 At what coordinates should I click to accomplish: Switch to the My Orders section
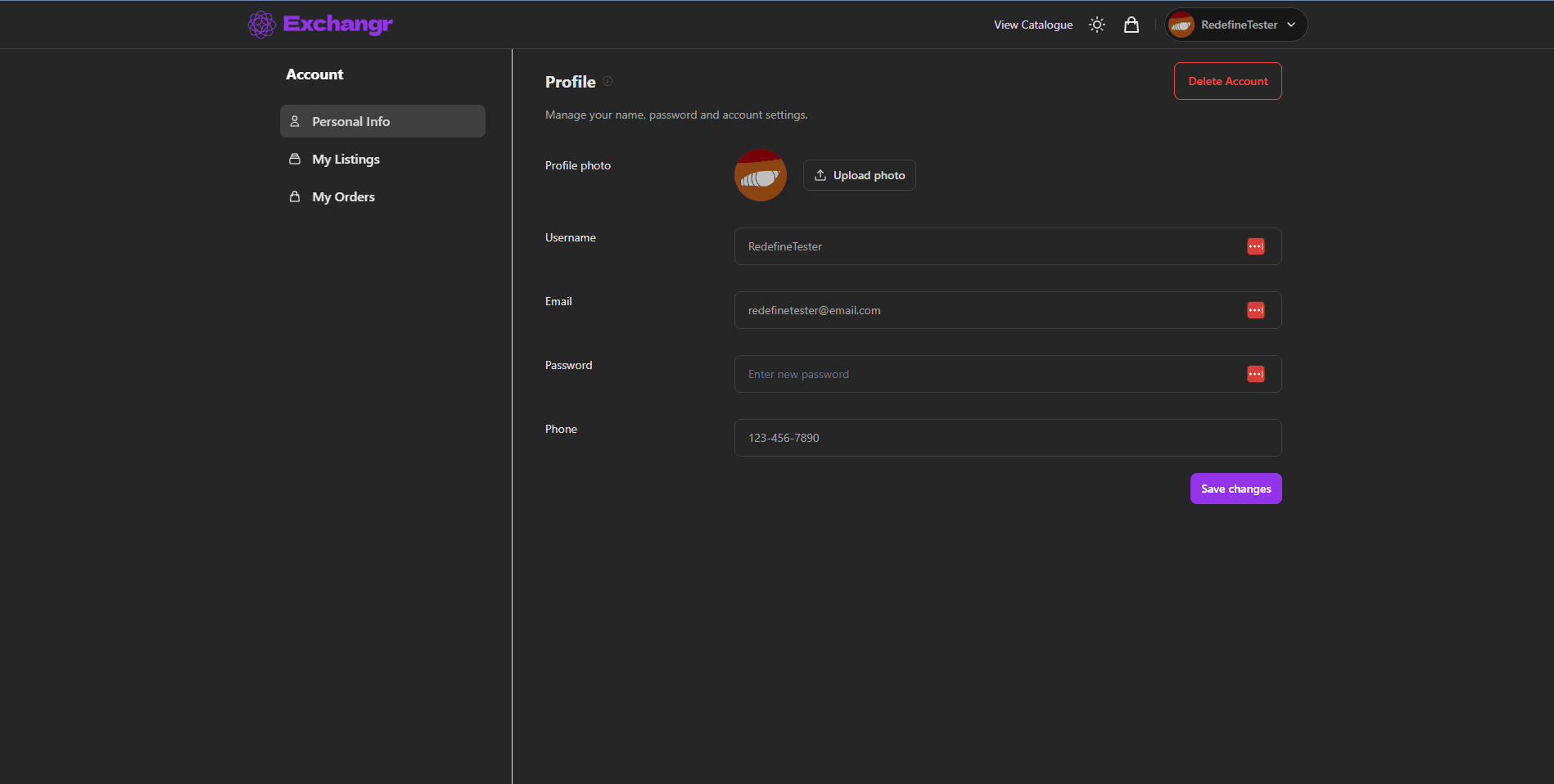(x=343, y=196)
